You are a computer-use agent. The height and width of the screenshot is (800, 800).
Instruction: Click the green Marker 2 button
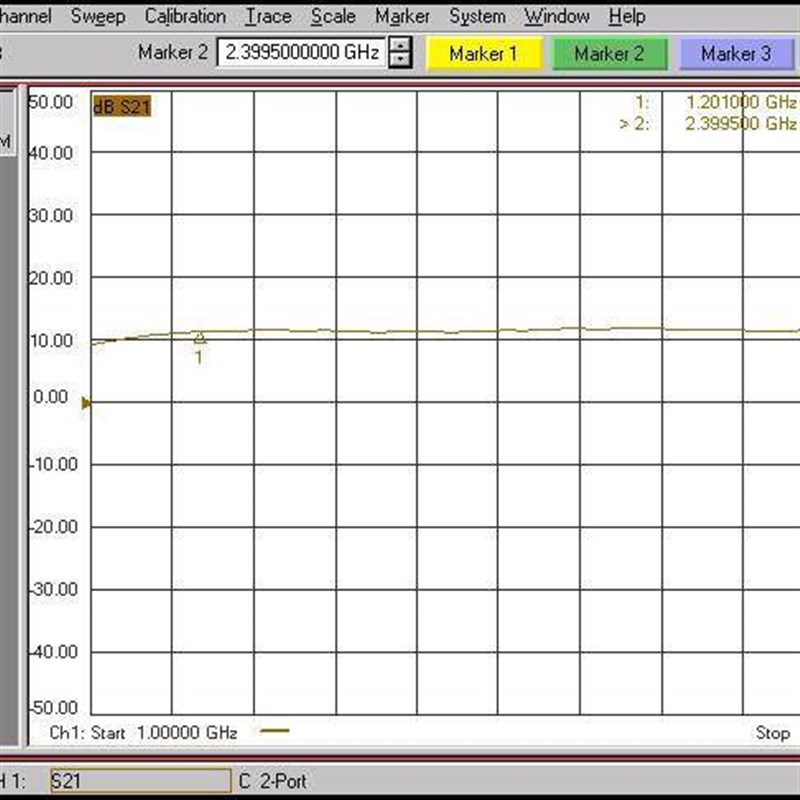pos(610,54)
